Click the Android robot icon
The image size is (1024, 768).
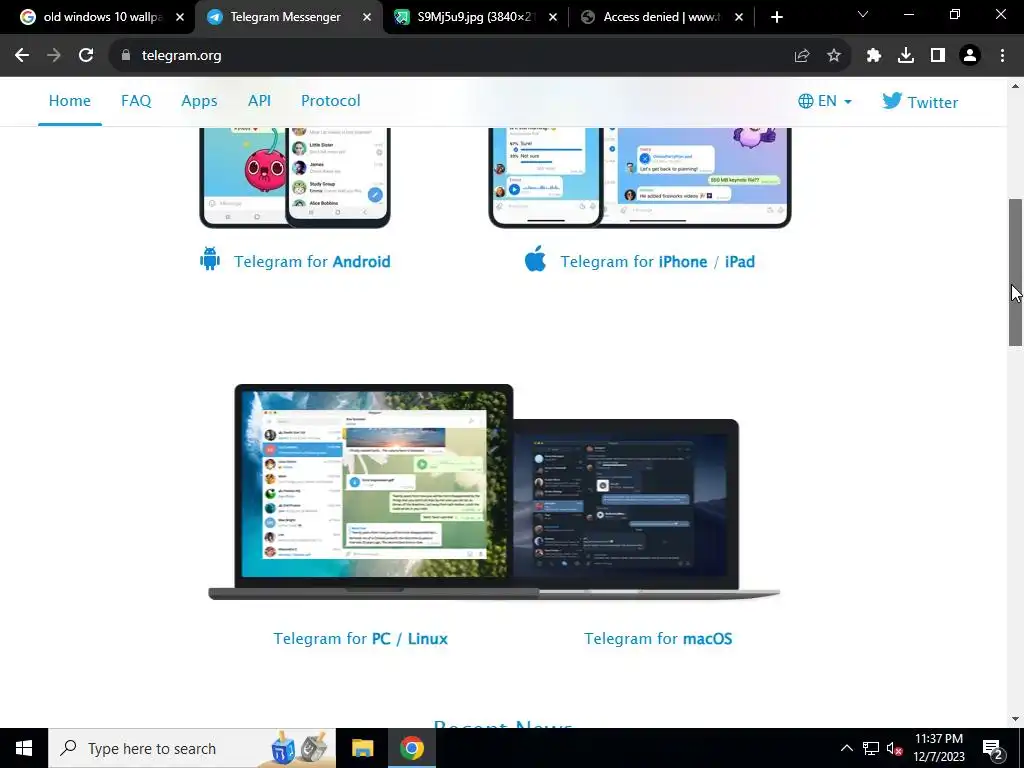(x=210, y=259)
